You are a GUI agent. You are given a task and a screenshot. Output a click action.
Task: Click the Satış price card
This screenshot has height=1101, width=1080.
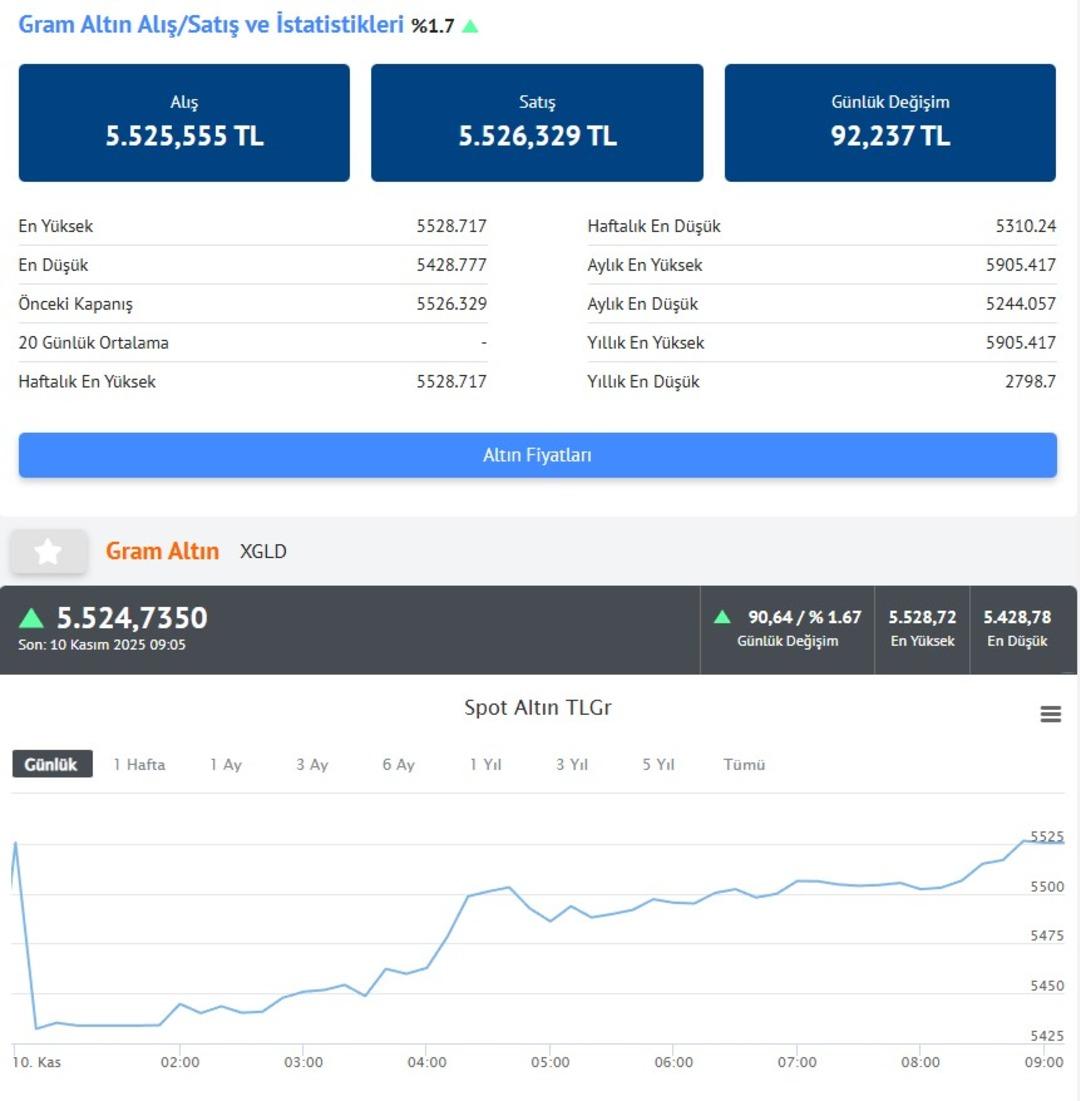click(x=537, y=123)
